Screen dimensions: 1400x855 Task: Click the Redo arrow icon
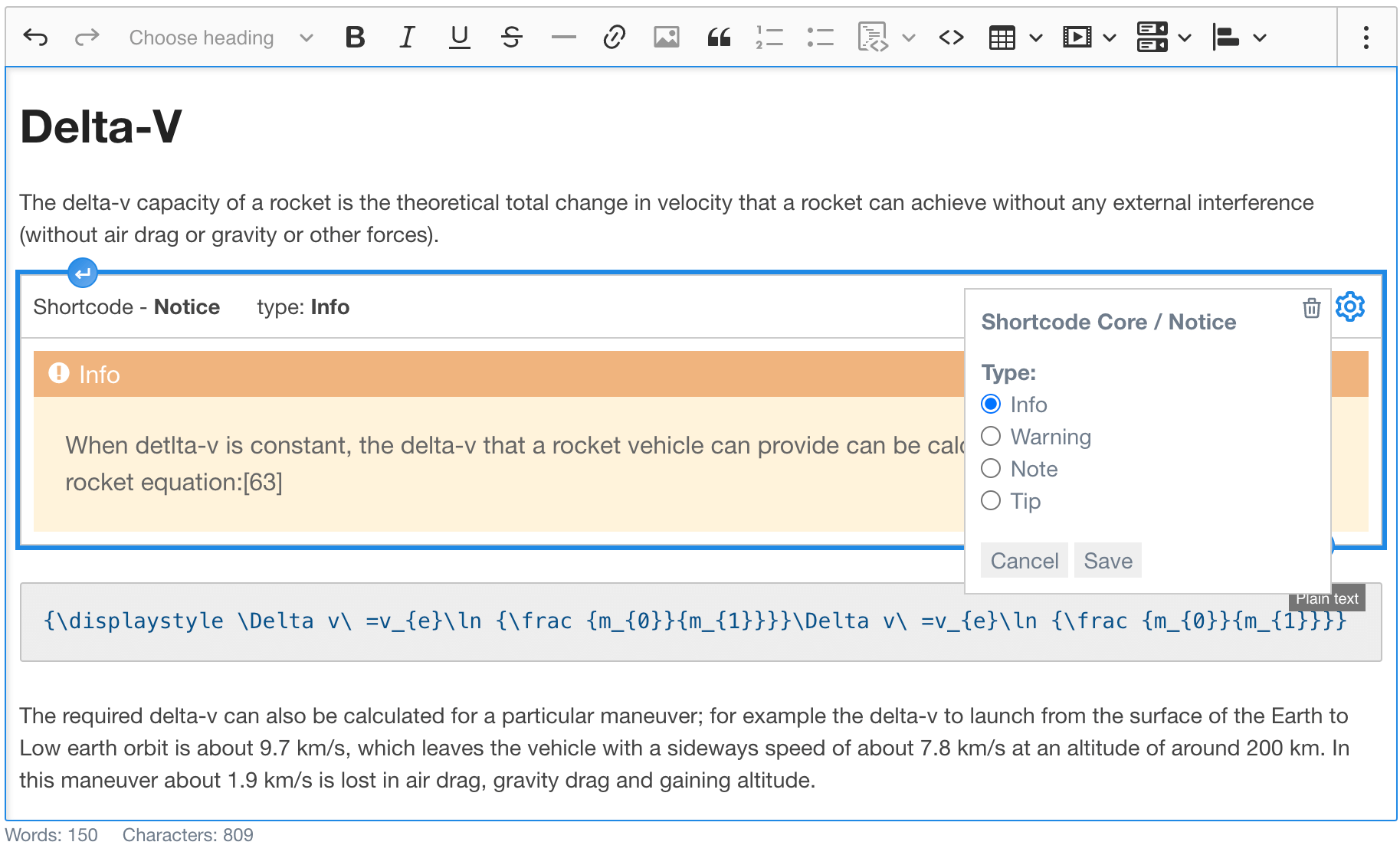click(87, 37)
